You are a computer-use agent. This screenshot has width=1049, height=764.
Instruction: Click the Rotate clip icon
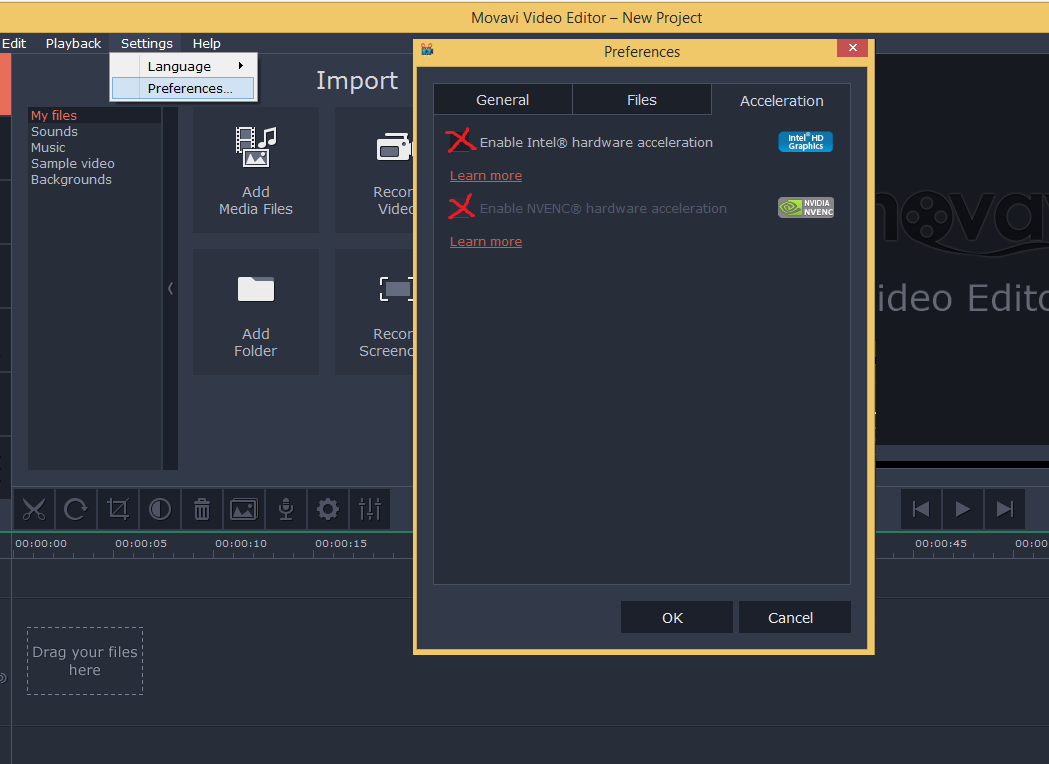click(x=76, y=510)
